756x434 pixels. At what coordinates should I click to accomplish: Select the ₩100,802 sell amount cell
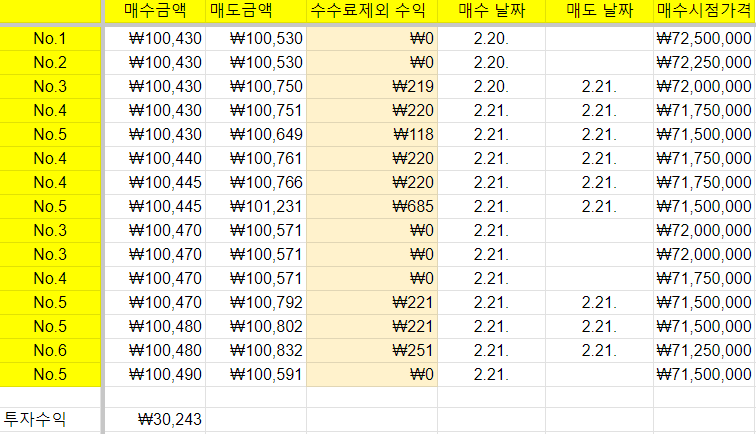256,326
